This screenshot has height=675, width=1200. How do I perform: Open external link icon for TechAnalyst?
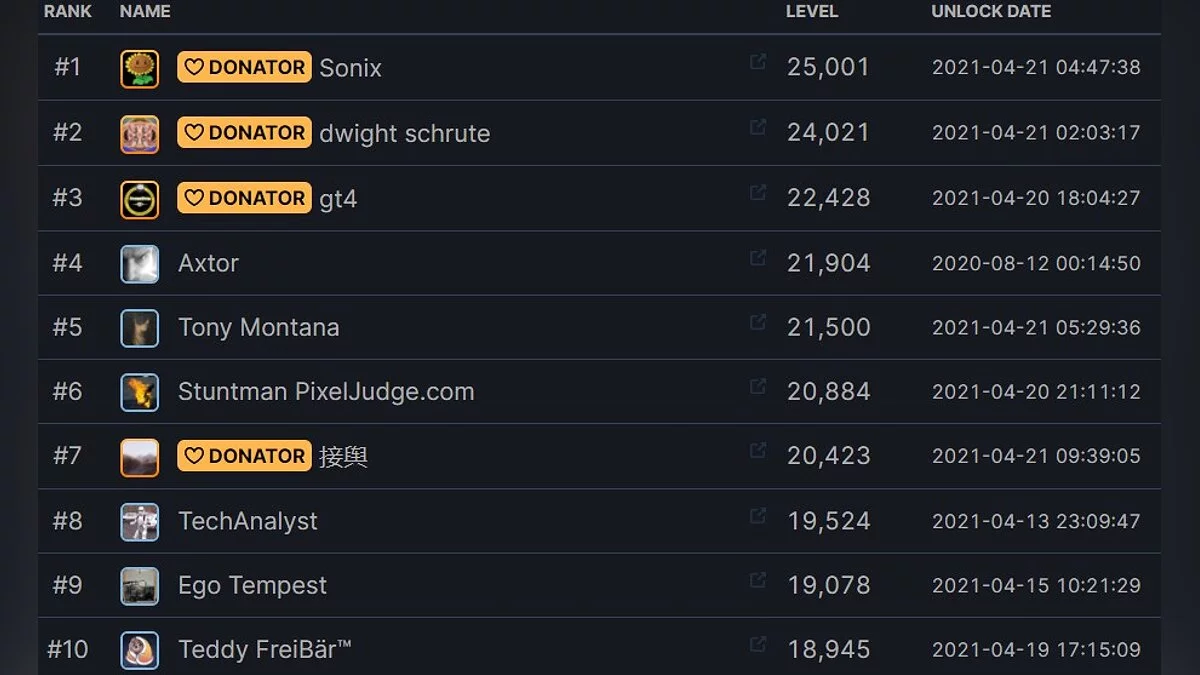758,516
